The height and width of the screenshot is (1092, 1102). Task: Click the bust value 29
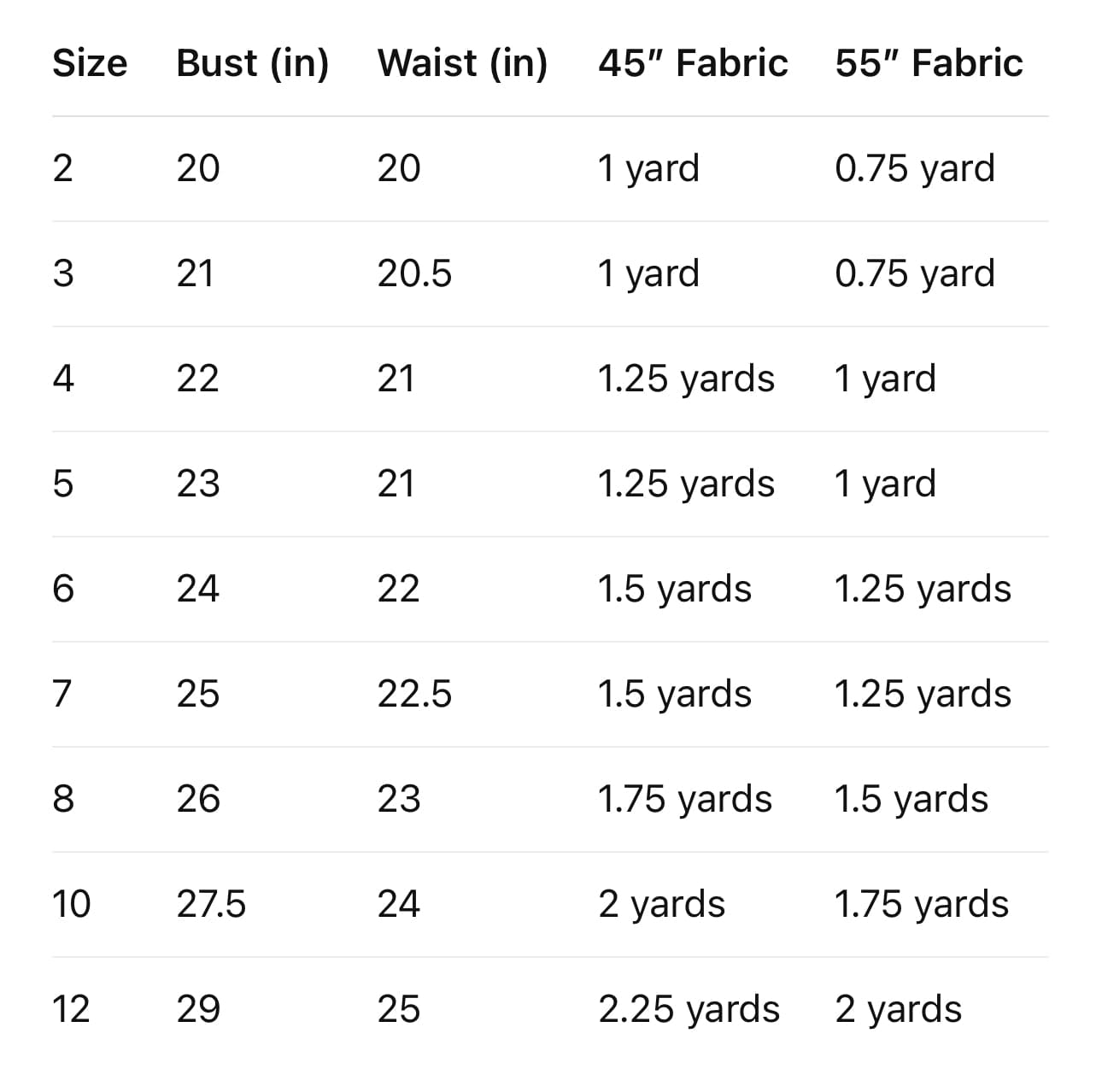(198, 1009)
